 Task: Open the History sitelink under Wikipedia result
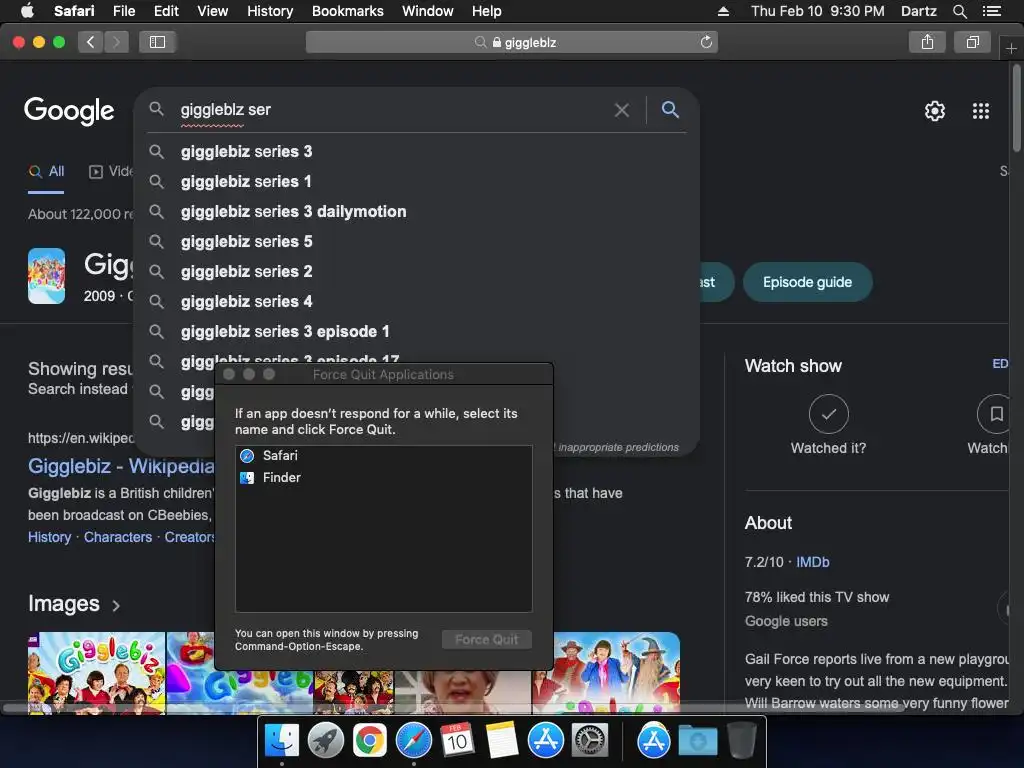click(x=50, y=537)
